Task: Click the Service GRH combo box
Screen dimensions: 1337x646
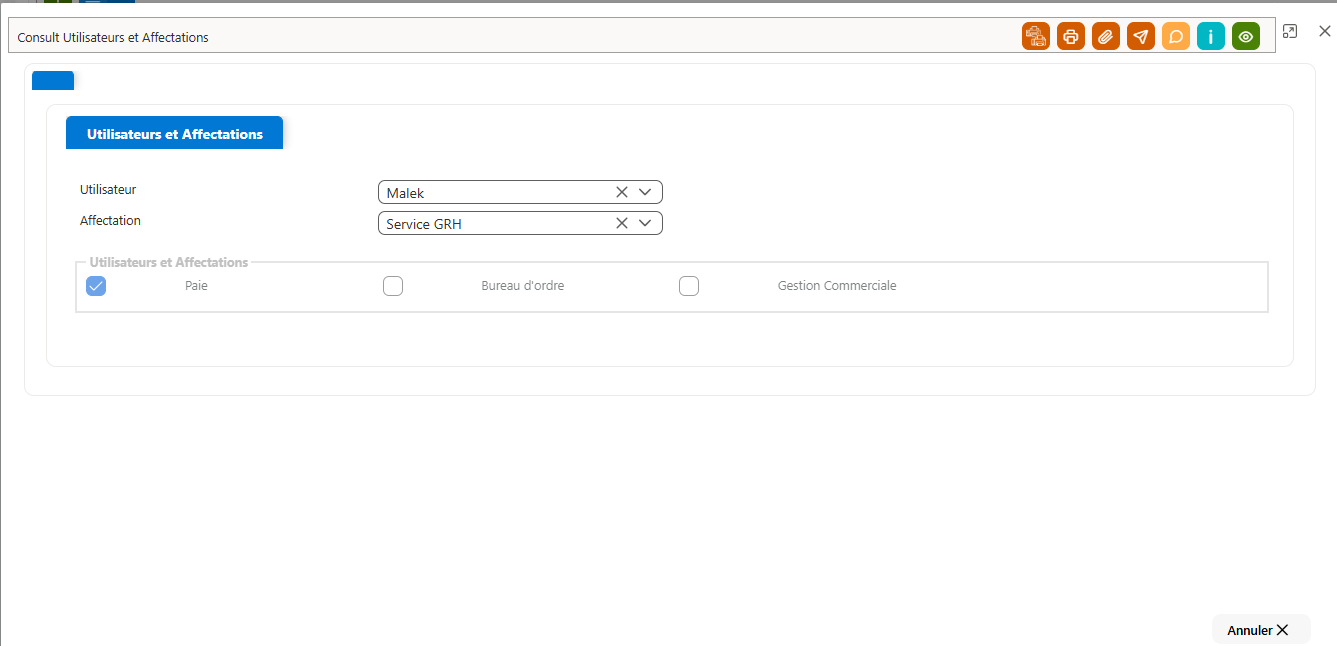Action: click(x=520, y=223)
